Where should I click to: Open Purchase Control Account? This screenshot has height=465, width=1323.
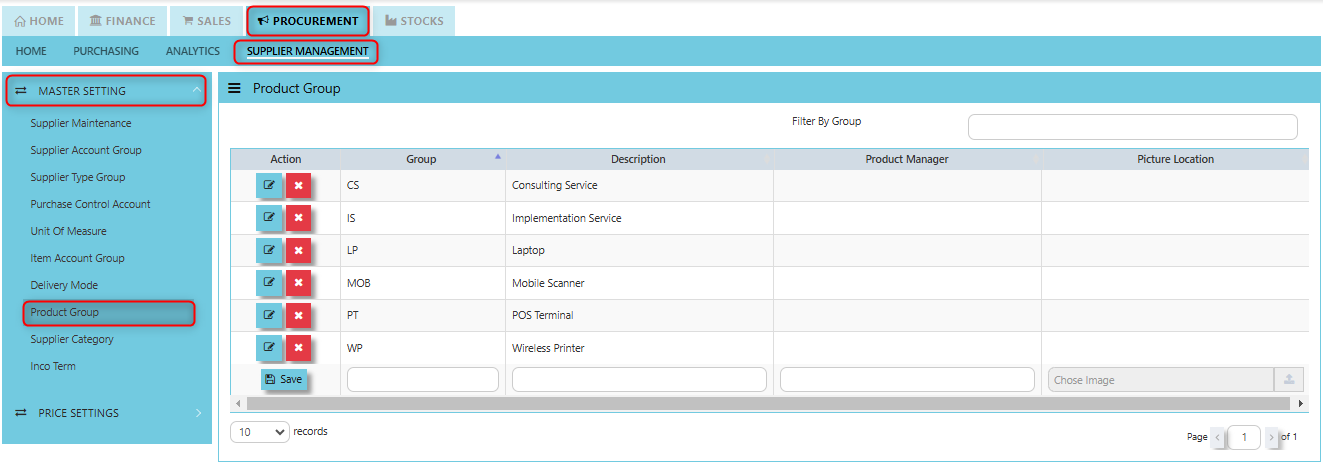click(x=91, y=205)
